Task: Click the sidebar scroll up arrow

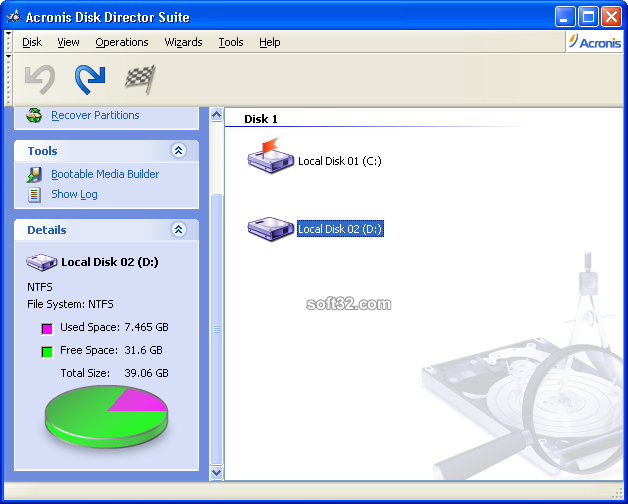Action: (216, 115)
